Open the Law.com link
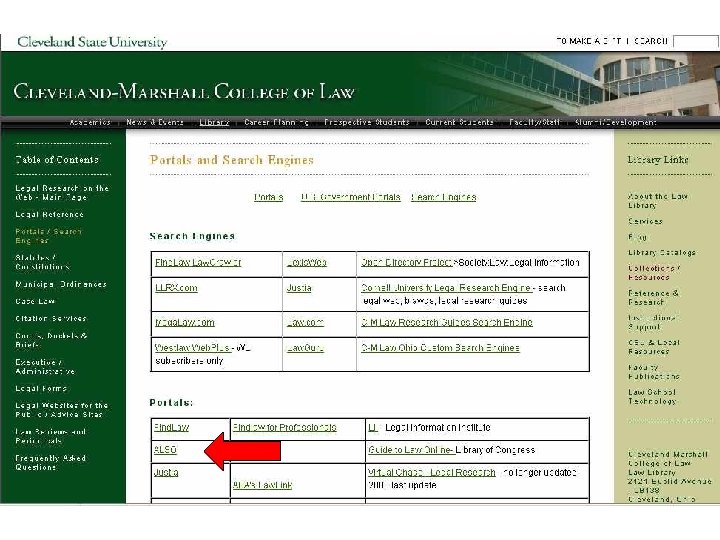 (305, 322)
